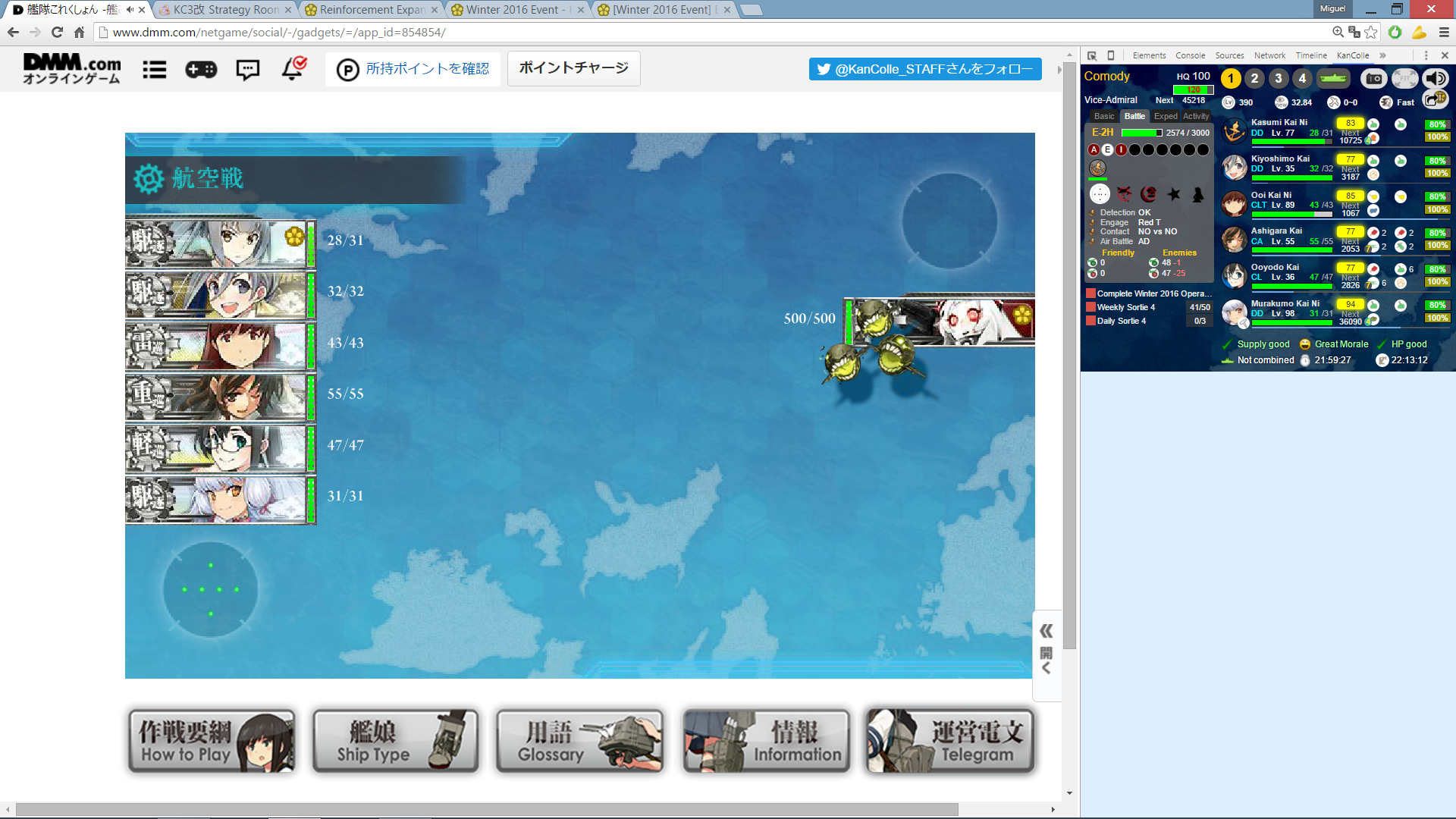Open the DevTools Elements tab

coord(1150,55)
